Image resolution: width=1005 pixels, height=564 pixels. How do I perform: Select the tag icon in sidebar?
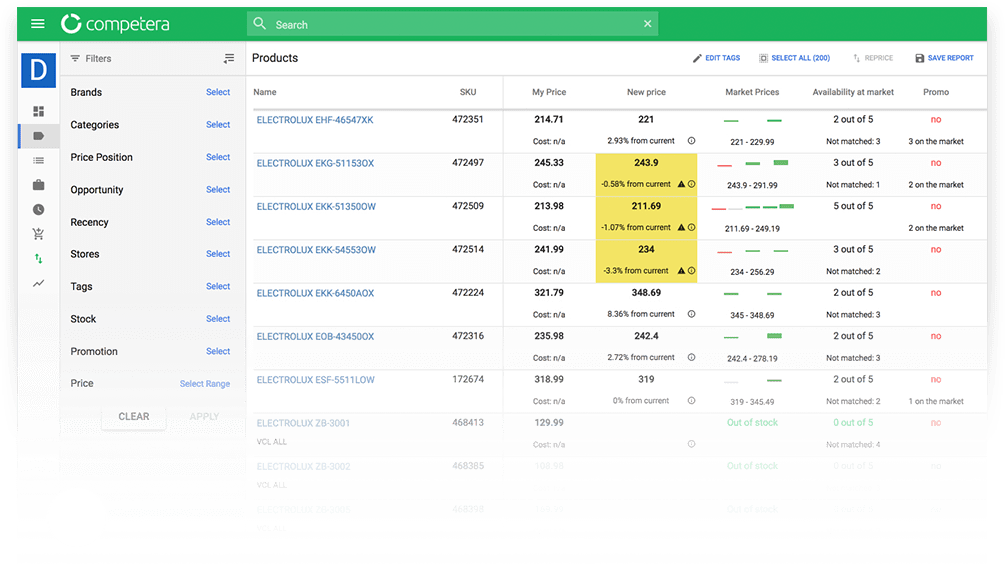(x=38, y=136)
